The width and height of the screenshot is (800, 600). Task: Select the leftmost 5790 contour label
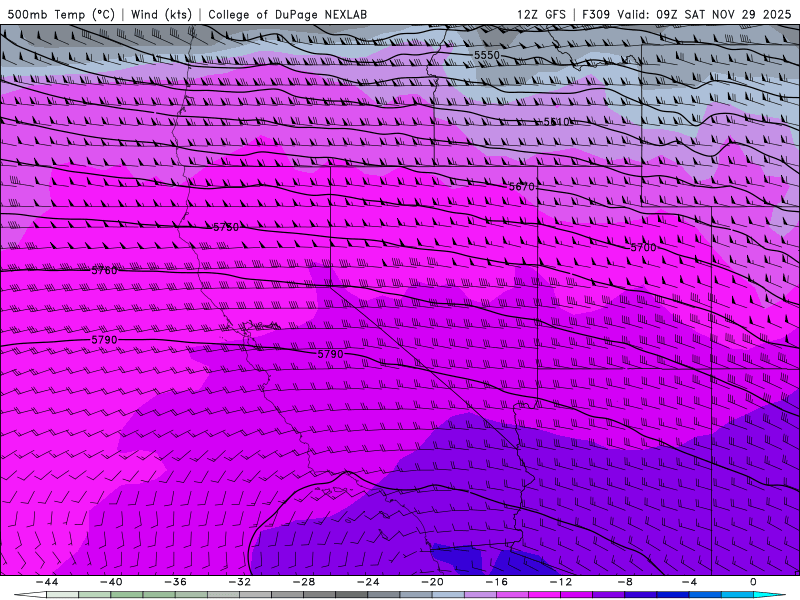[x=104, y=339]
